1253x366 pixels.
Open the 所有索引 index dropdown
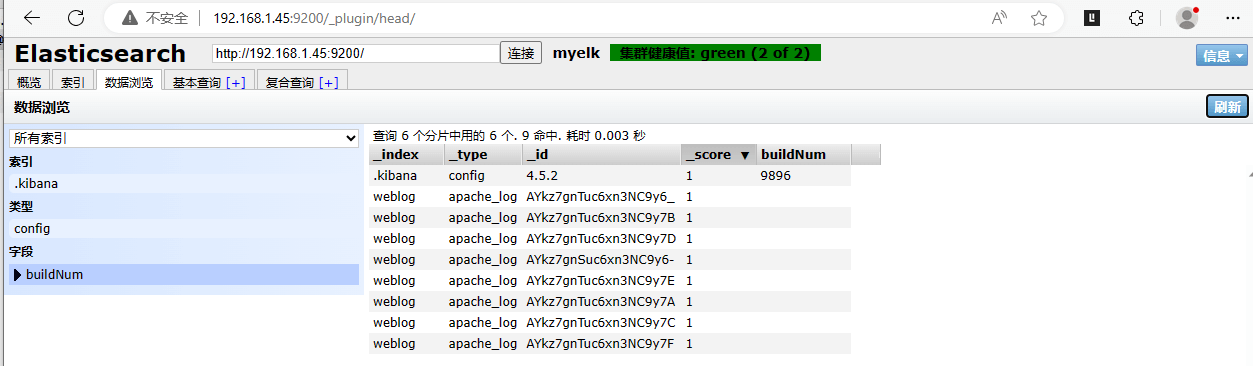(184, 138)
